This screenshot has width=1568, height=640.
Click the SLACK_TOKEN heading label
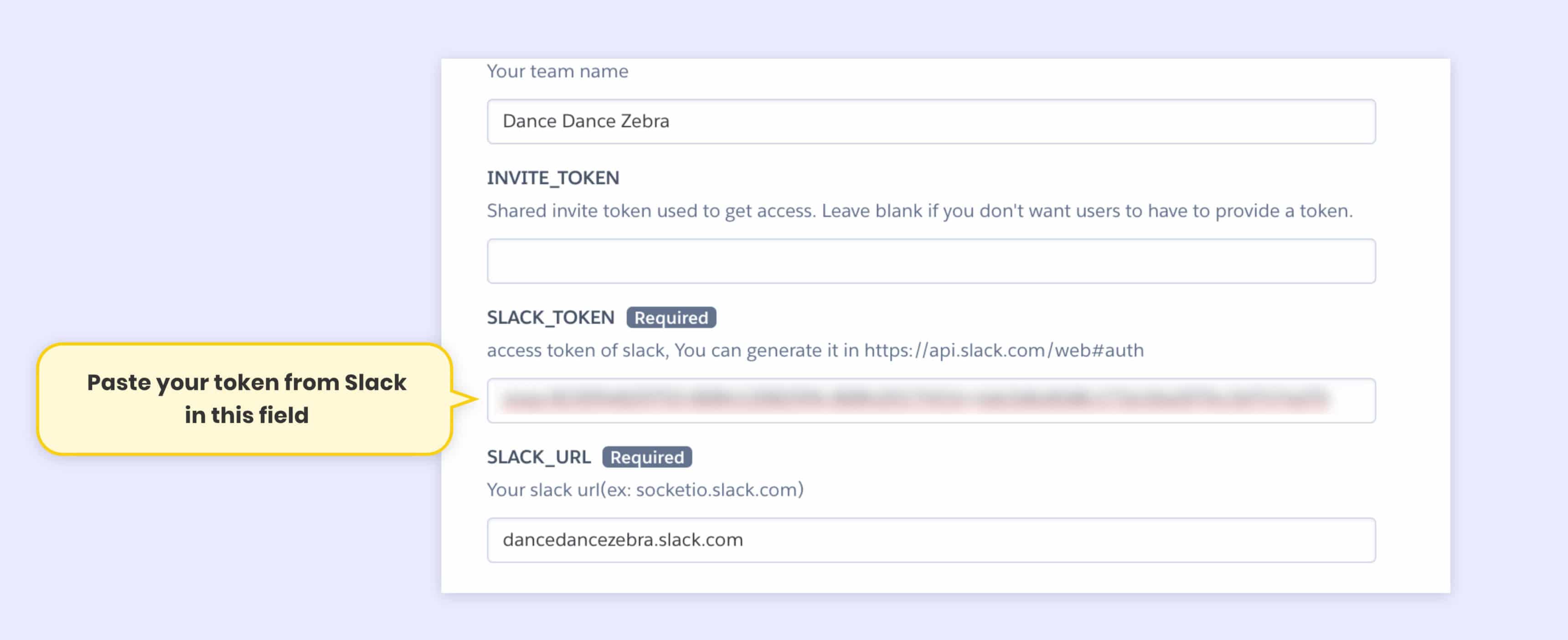(550, 317)
